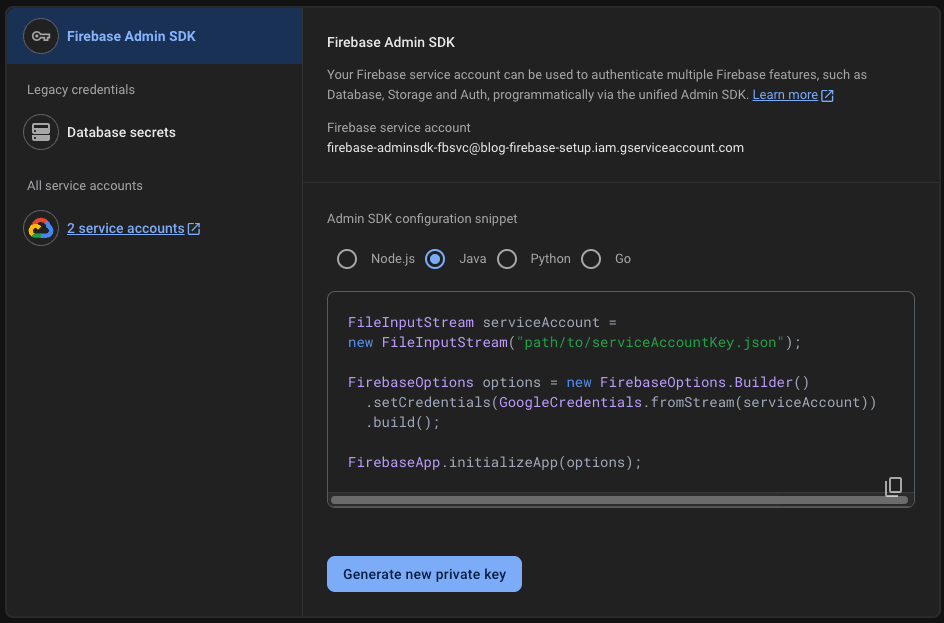Click the "FileInputStream serviceAccount =" code line
The width and height of the screenshot is (944, 623).
point(482,322)
